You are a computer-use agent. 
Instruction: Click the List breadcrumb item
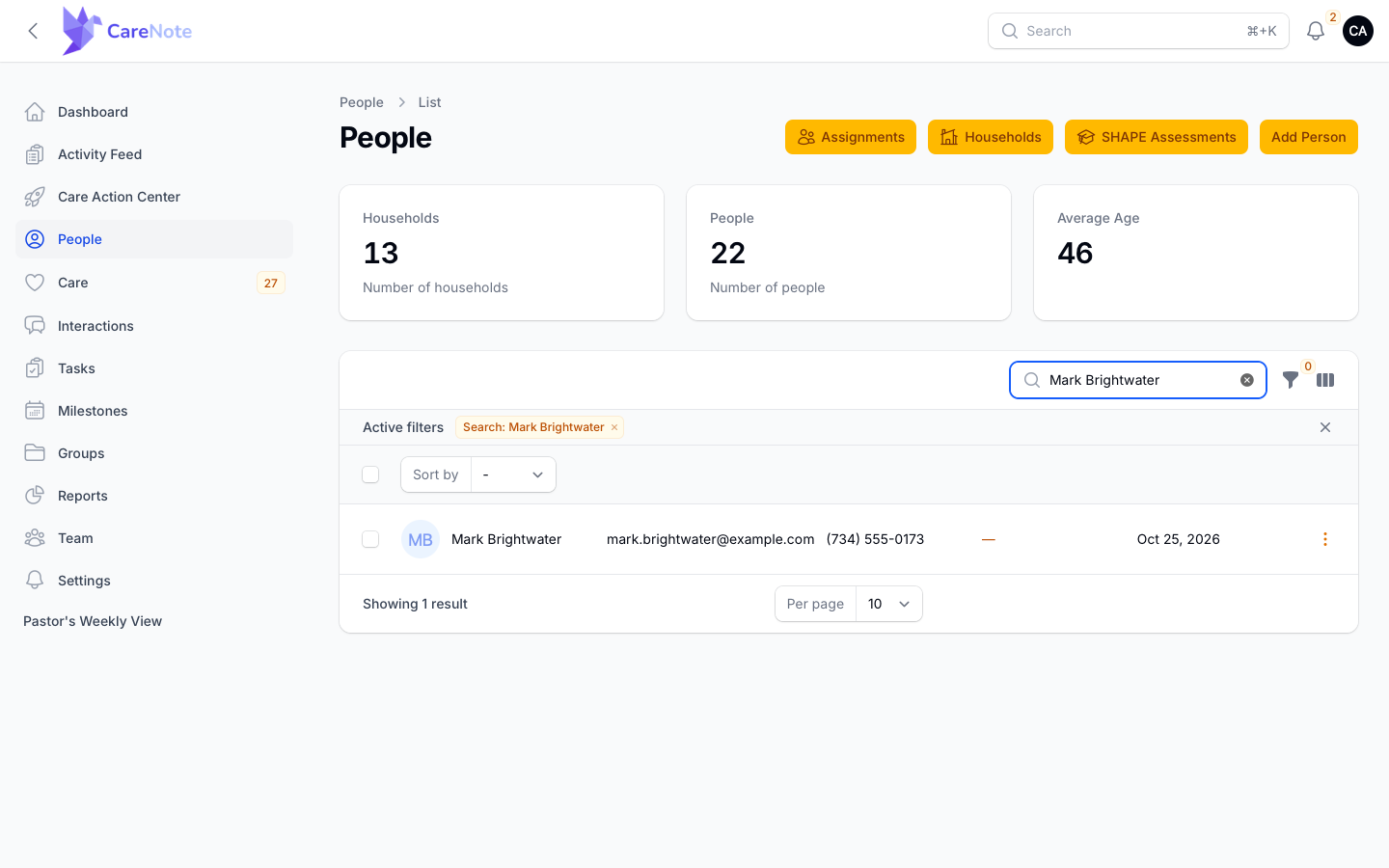tap(429, 102)
